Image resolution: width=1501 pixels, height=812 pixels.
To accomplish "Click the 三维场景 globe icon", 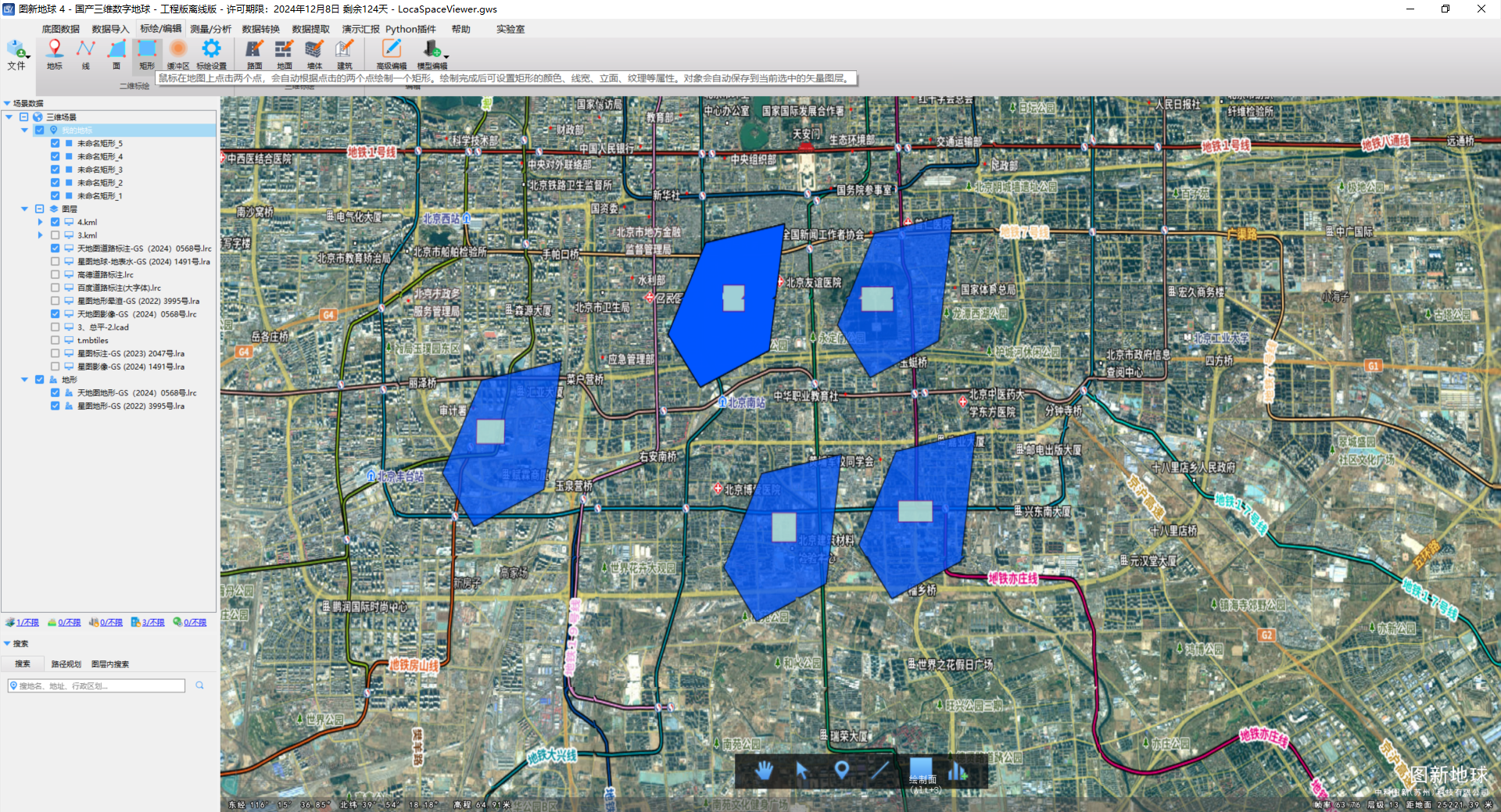I will tap(38, 117).
